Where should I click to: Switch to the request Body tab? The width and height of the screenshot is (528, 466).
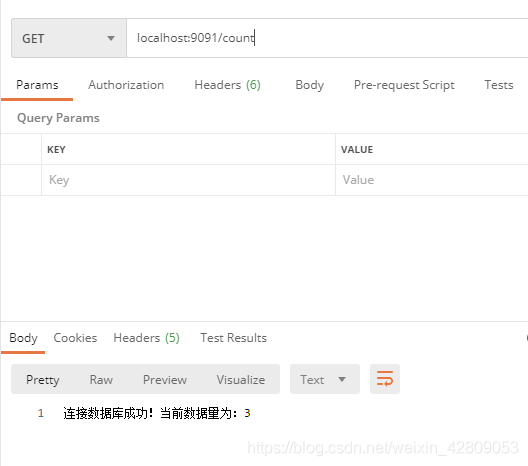[x=309, y=85]
